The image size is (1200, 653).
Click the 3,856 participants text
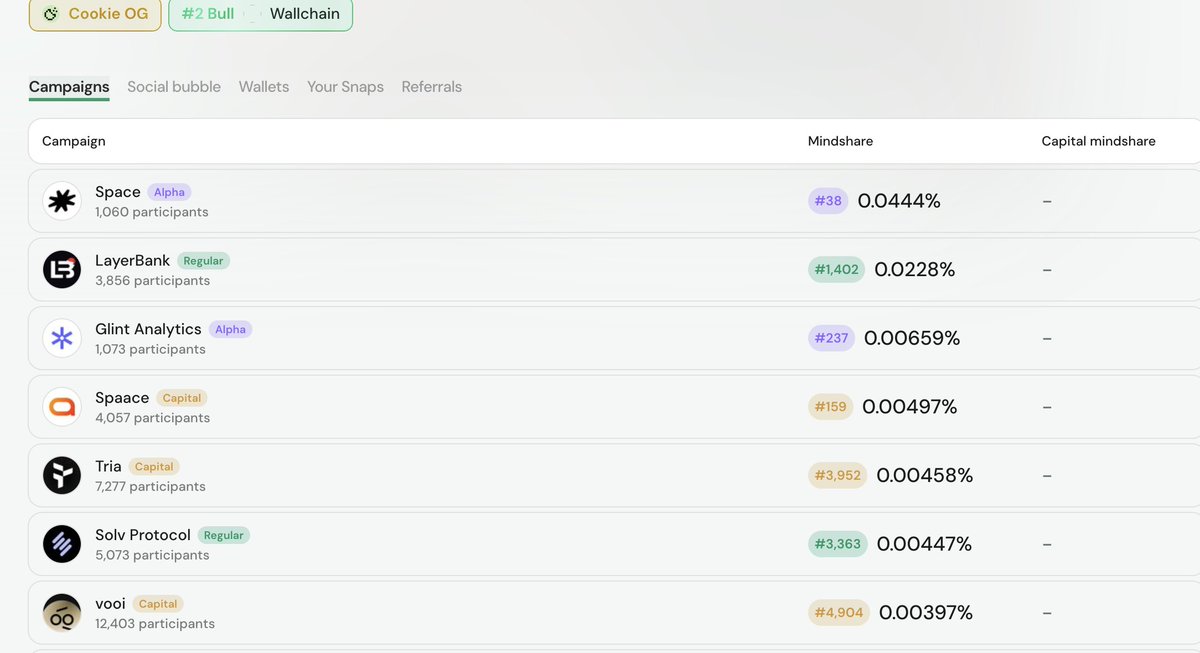(x=153, y=281)
